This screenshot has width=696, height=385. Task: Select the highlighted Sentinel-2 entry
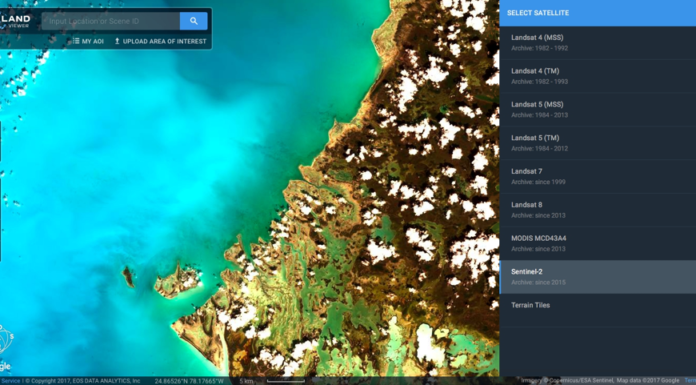pyautogui.click(x=597, y=277)
